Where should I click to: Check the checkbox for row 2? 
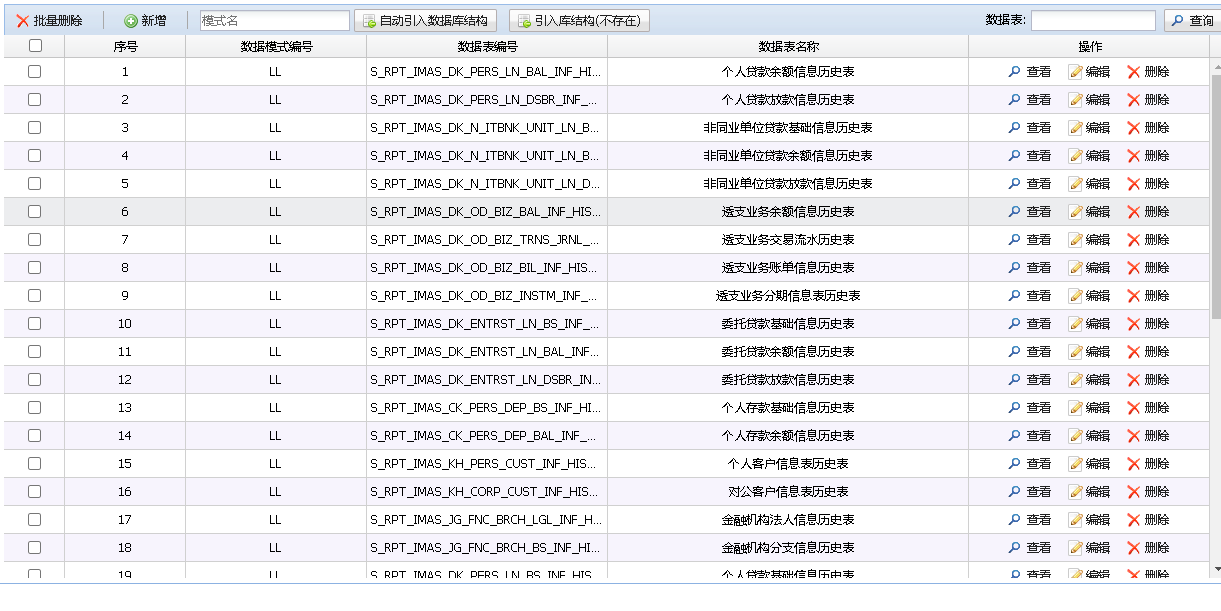pos(35,100)
